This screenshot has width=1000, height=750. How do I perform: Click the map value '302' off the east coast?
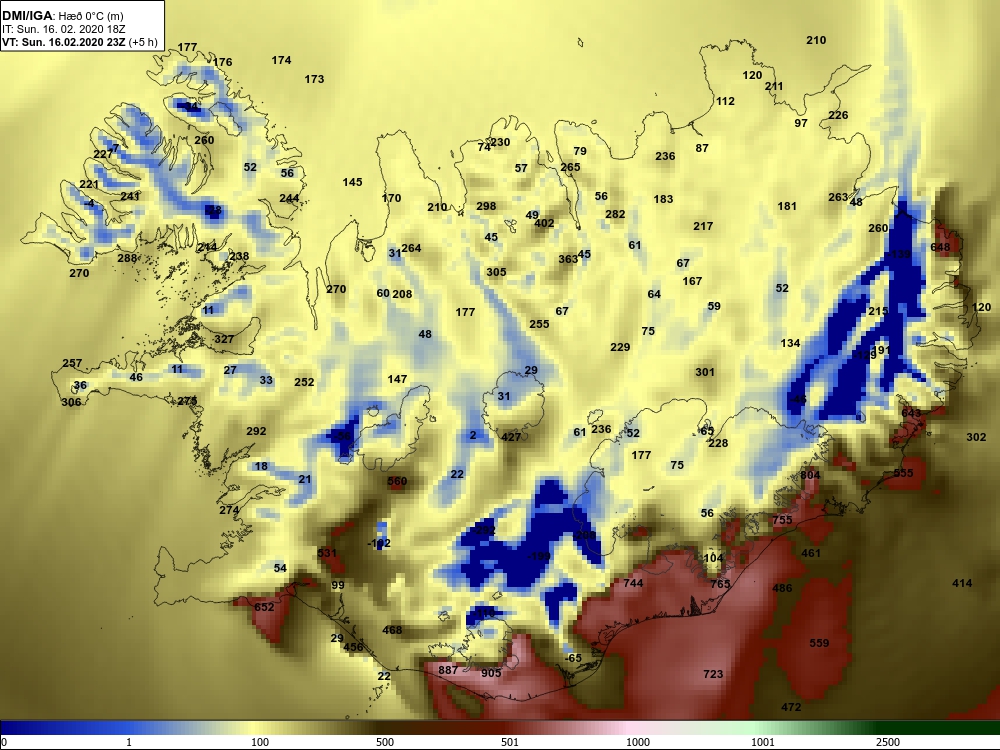coord(976,438)
